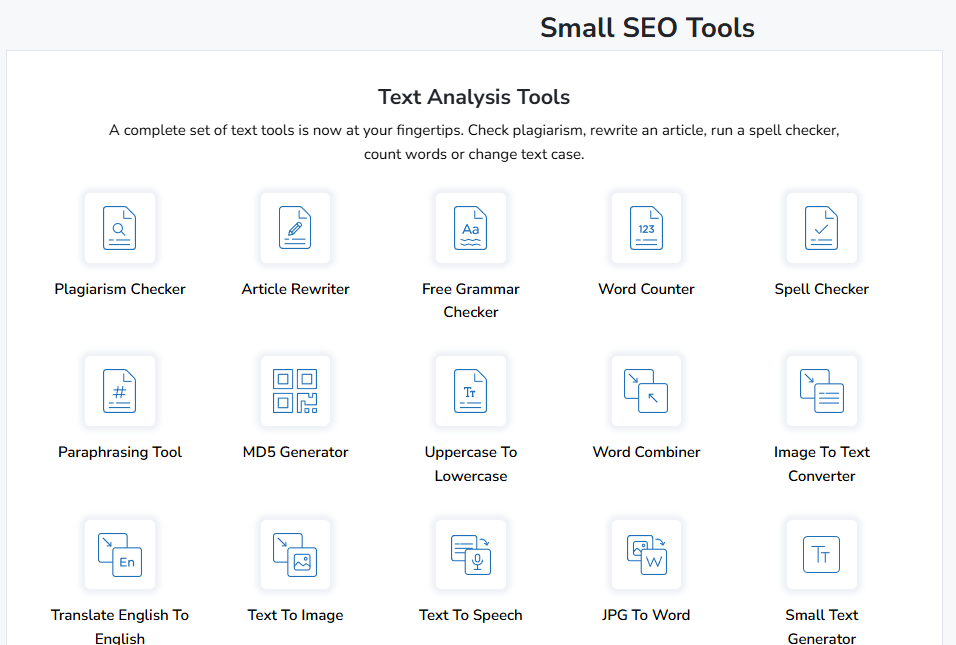Open the Word Counter 123 icon
This screenshot has height=645, width=956.
[646, 228]
